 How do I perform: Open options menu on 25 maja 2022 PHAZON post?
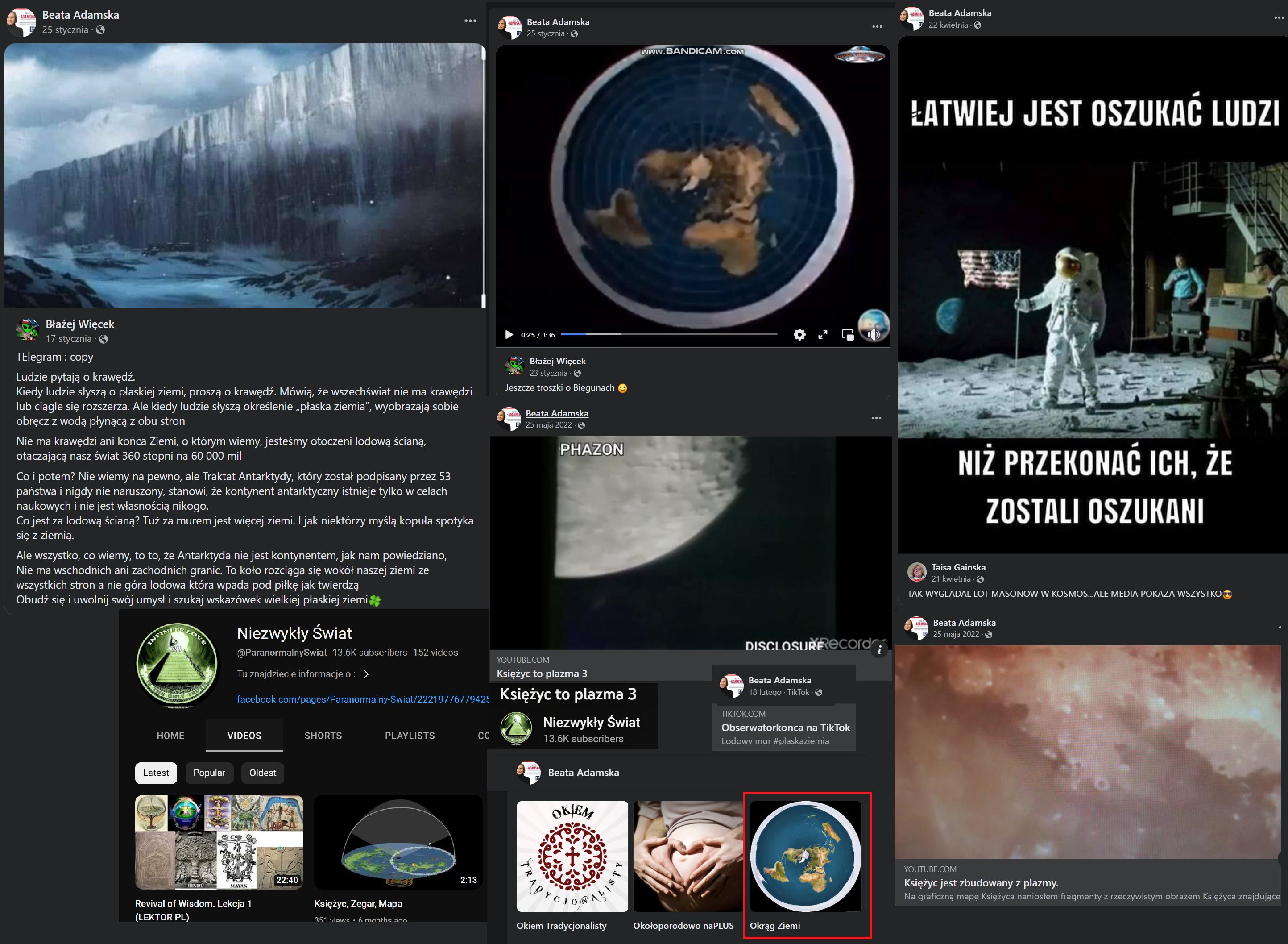click(876, 418)
